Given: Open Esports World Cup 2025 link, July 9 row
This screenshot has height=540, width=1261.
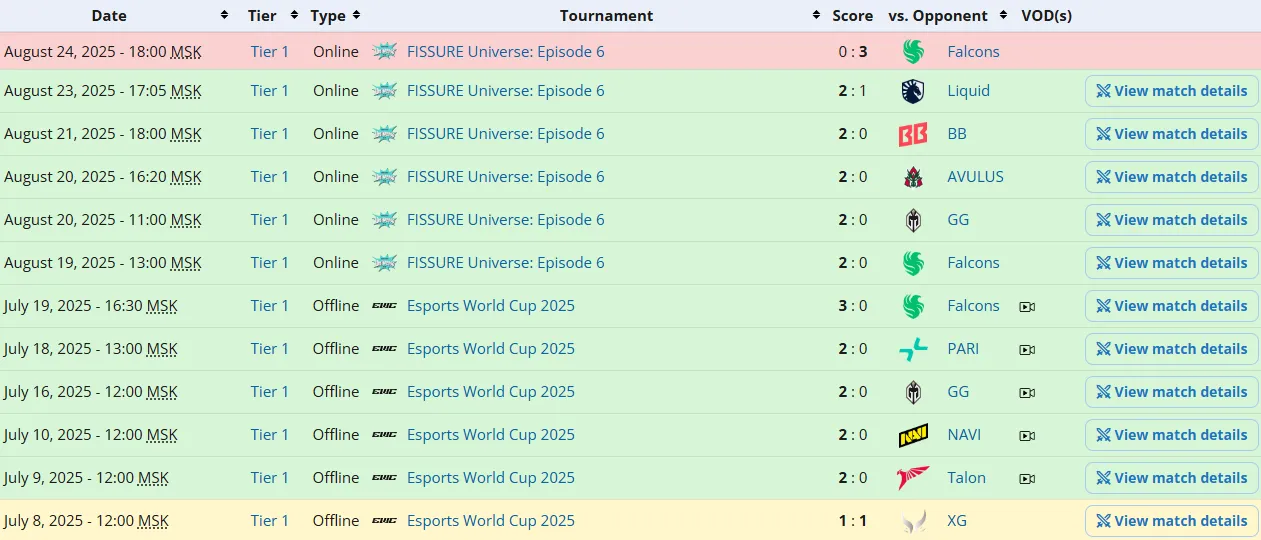Looking at the screenshot, I should point(491,478).
